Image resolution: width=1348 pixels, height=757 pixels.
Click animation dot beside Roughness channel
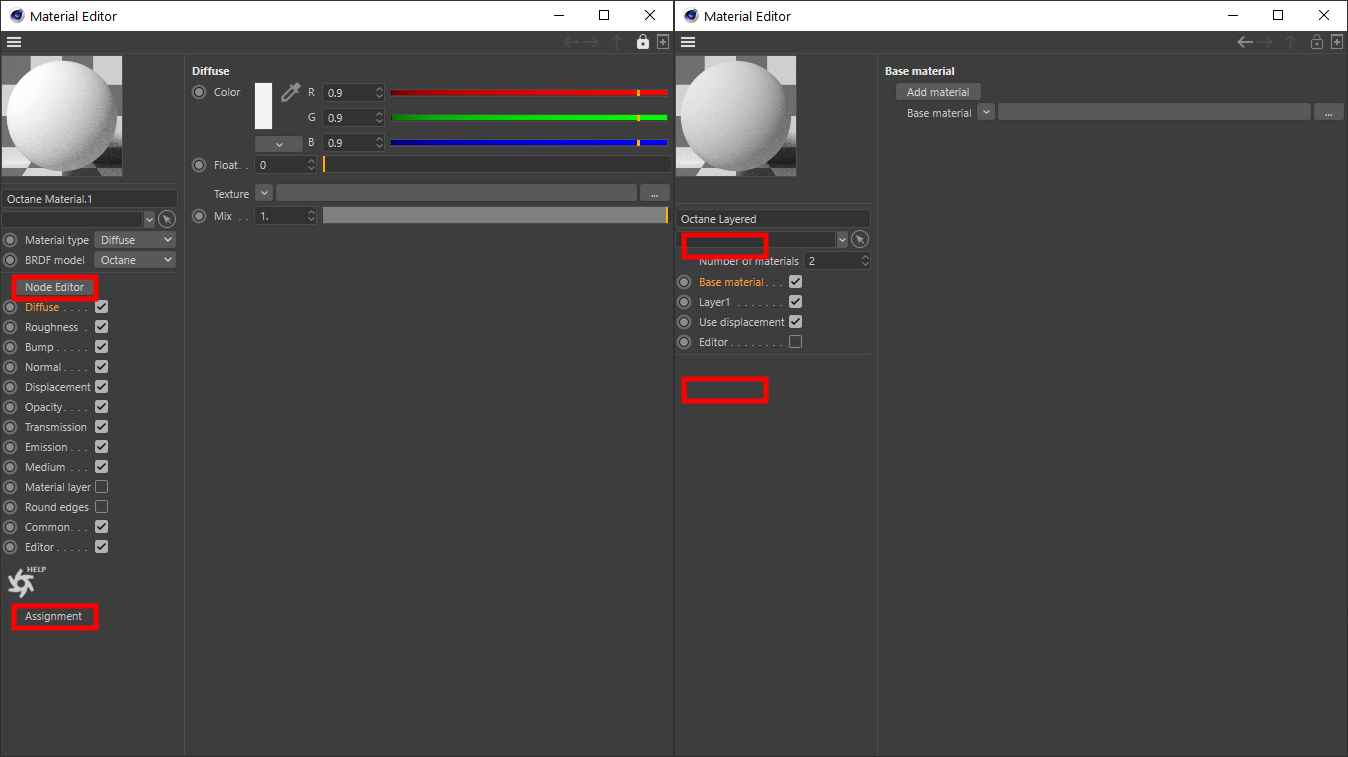[x=10, y=327]
